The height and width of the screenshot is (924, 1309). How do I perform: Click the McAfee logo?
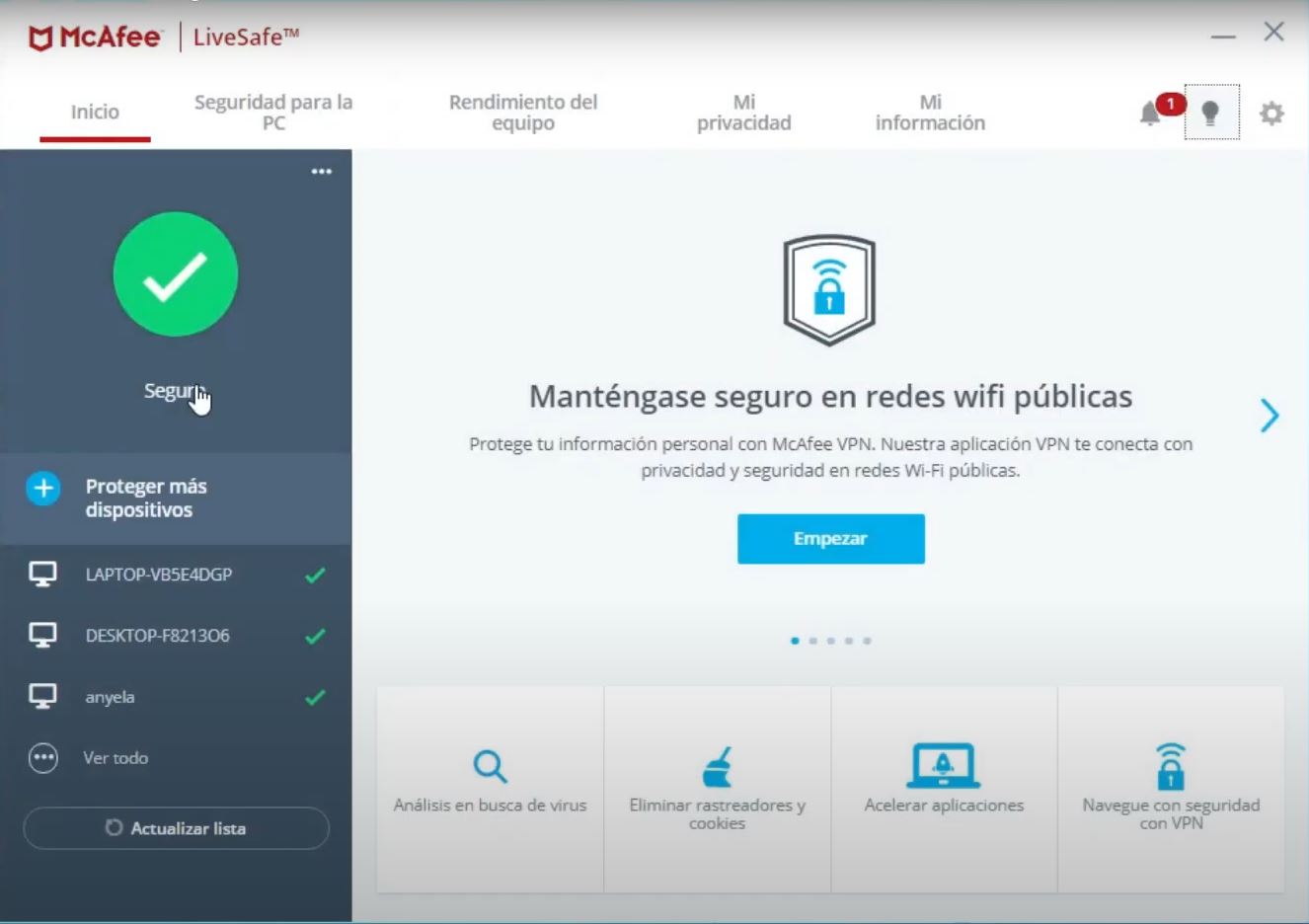95,38
